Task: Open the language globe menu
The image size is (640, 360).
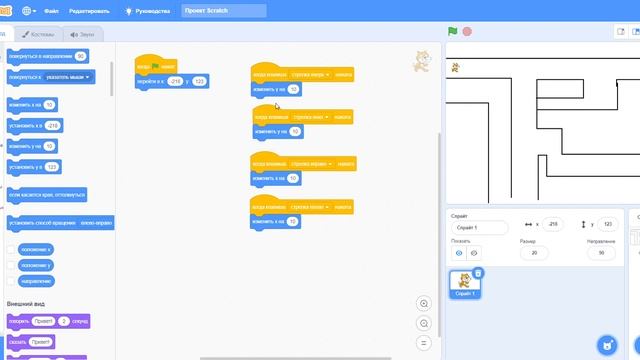Action: click(29, 11)
